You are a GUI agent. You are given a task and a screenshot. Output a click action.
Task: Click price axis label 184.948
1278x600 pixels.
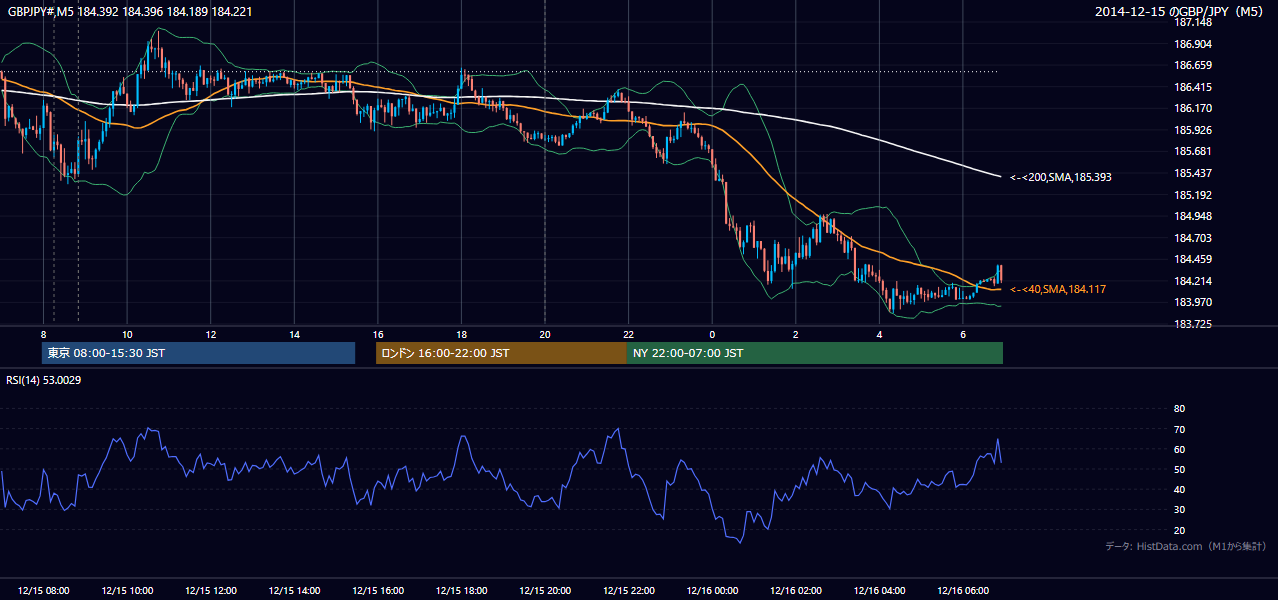[x=1192, y=216]
